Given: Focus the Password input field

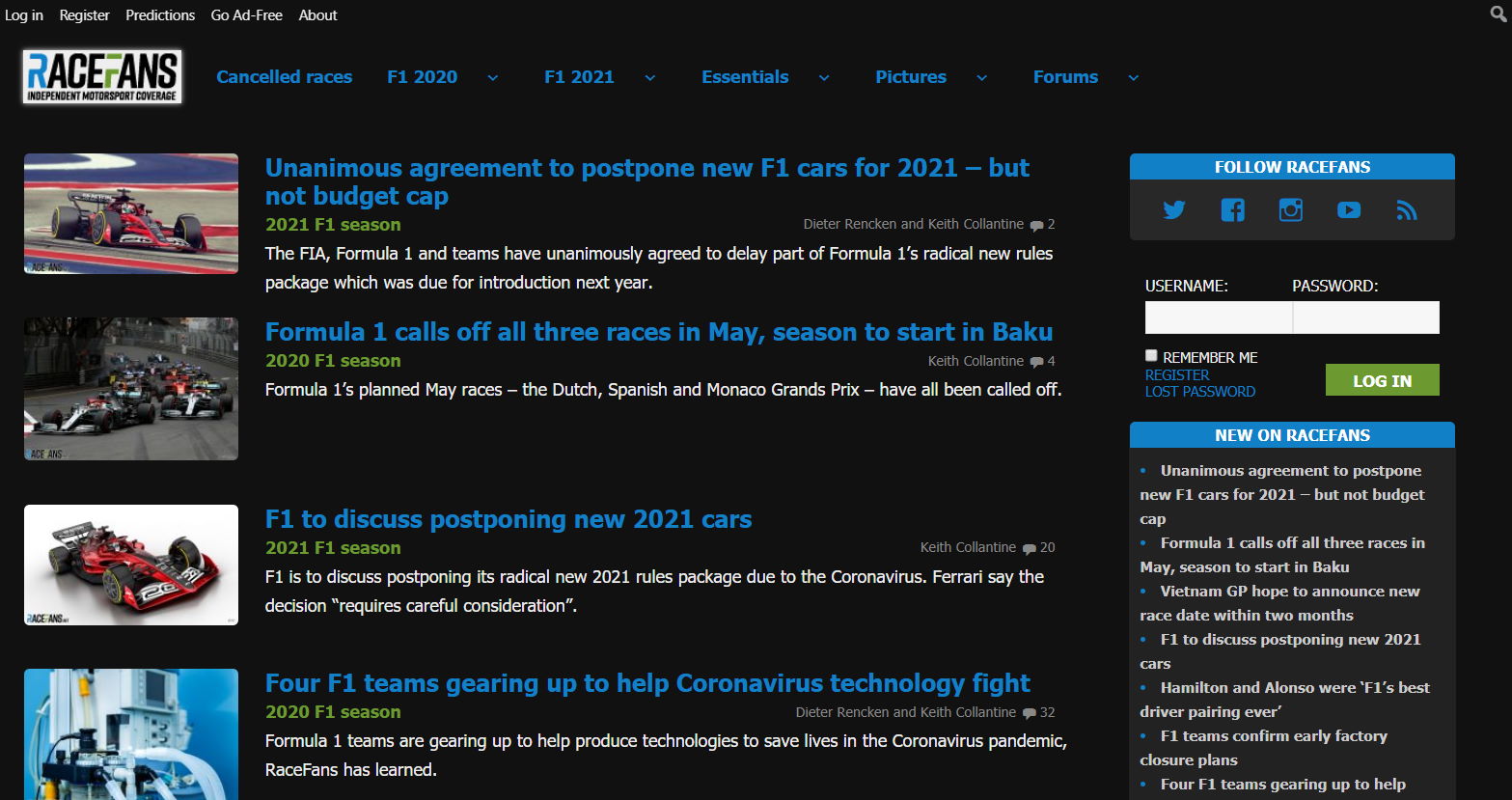Looking at the screenshot, I should tap(1366, 317).
